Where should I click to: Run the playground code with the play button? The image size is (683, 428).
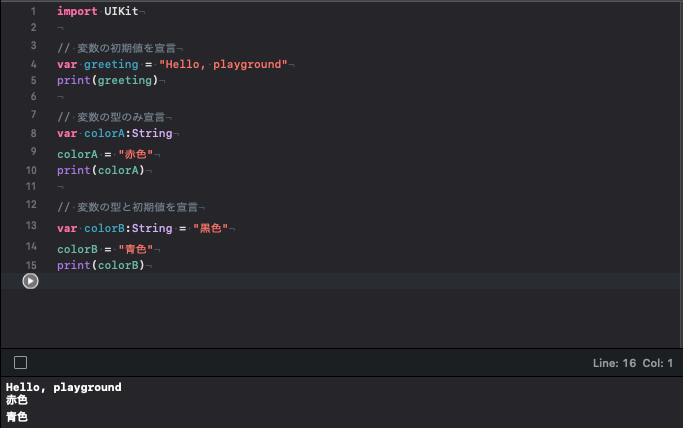pos(30,281)
